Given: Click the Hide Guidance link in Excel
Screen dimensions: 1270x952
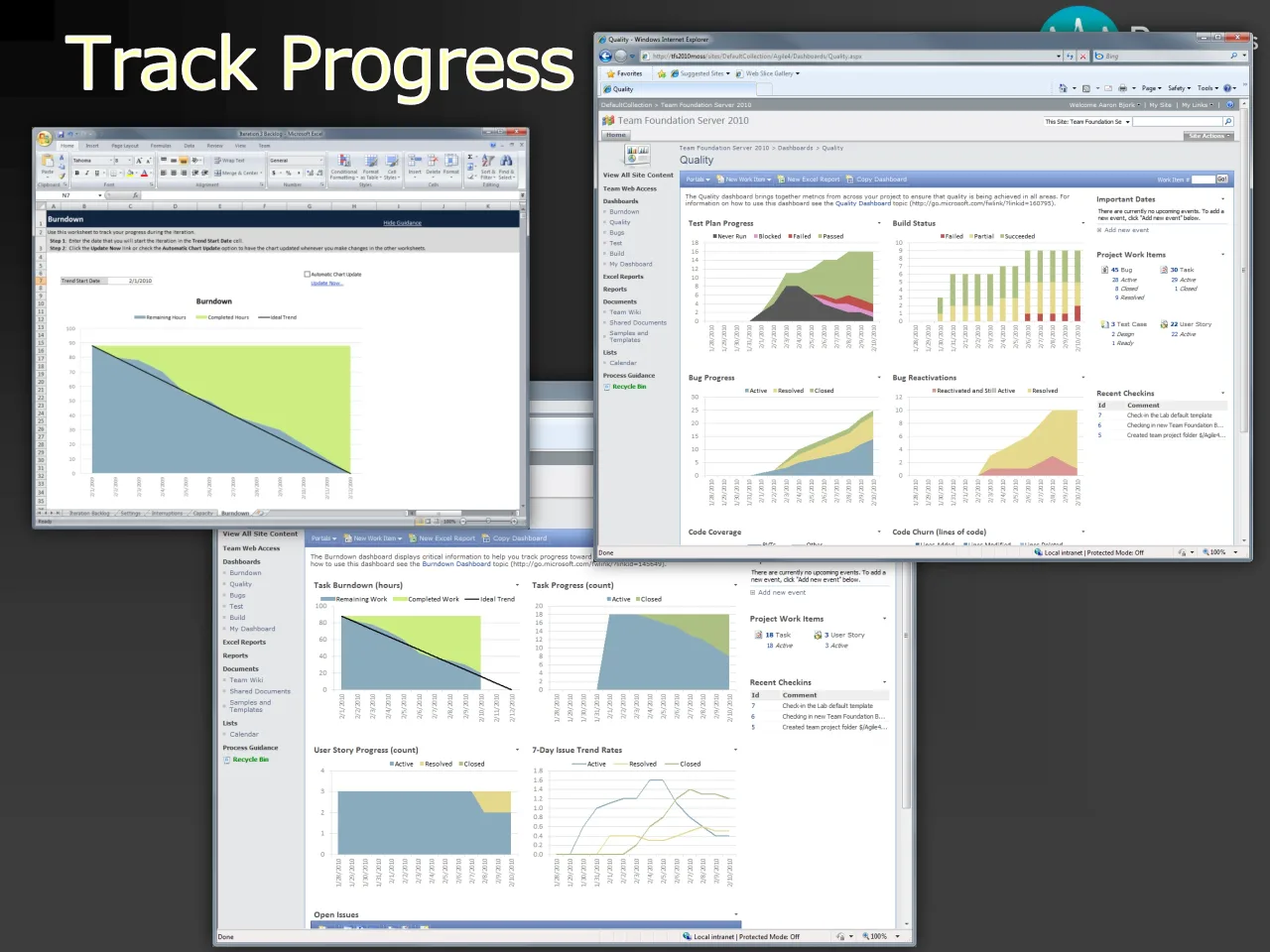Looking at the screenshot, I should pos(402,223).
